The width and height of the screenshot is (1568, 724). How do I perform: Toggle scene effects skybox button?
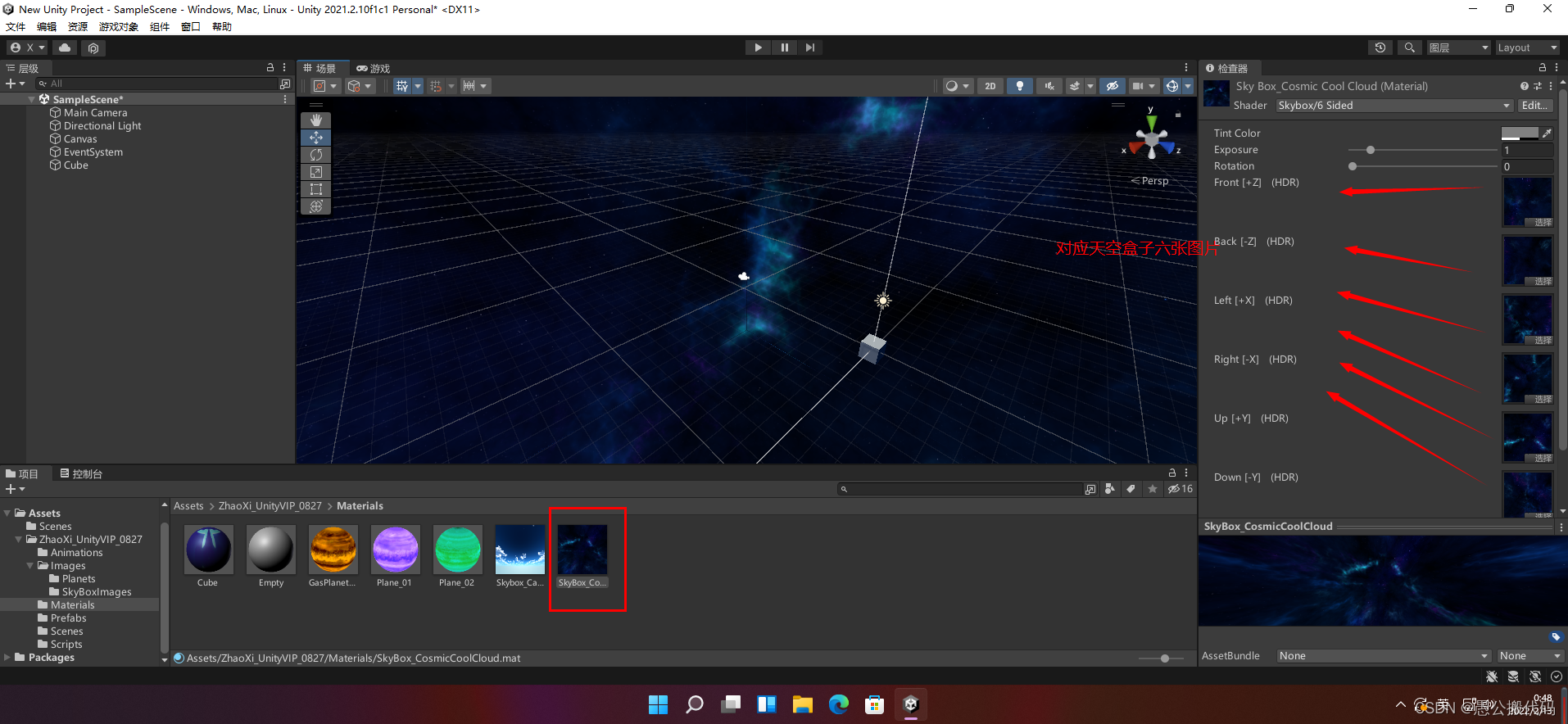pyautogui.click(x=1075, y=86)
